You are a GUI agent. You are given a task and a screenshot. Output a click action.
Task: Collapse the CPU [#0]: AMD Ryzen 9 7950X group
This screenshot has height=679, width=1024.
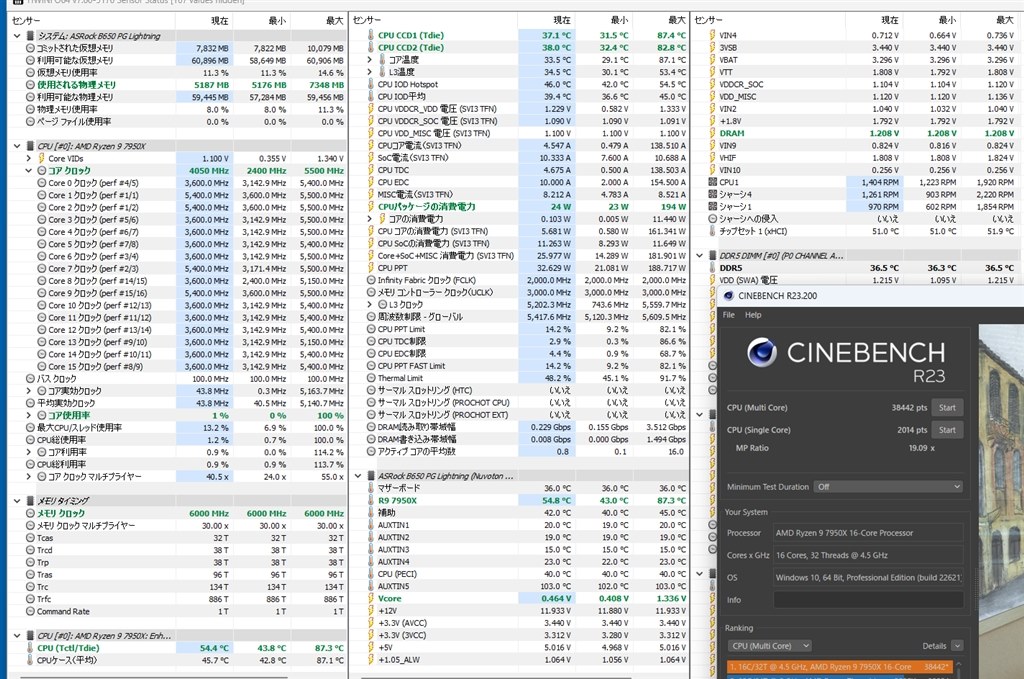pyautogui.click(x=17, y=146)
